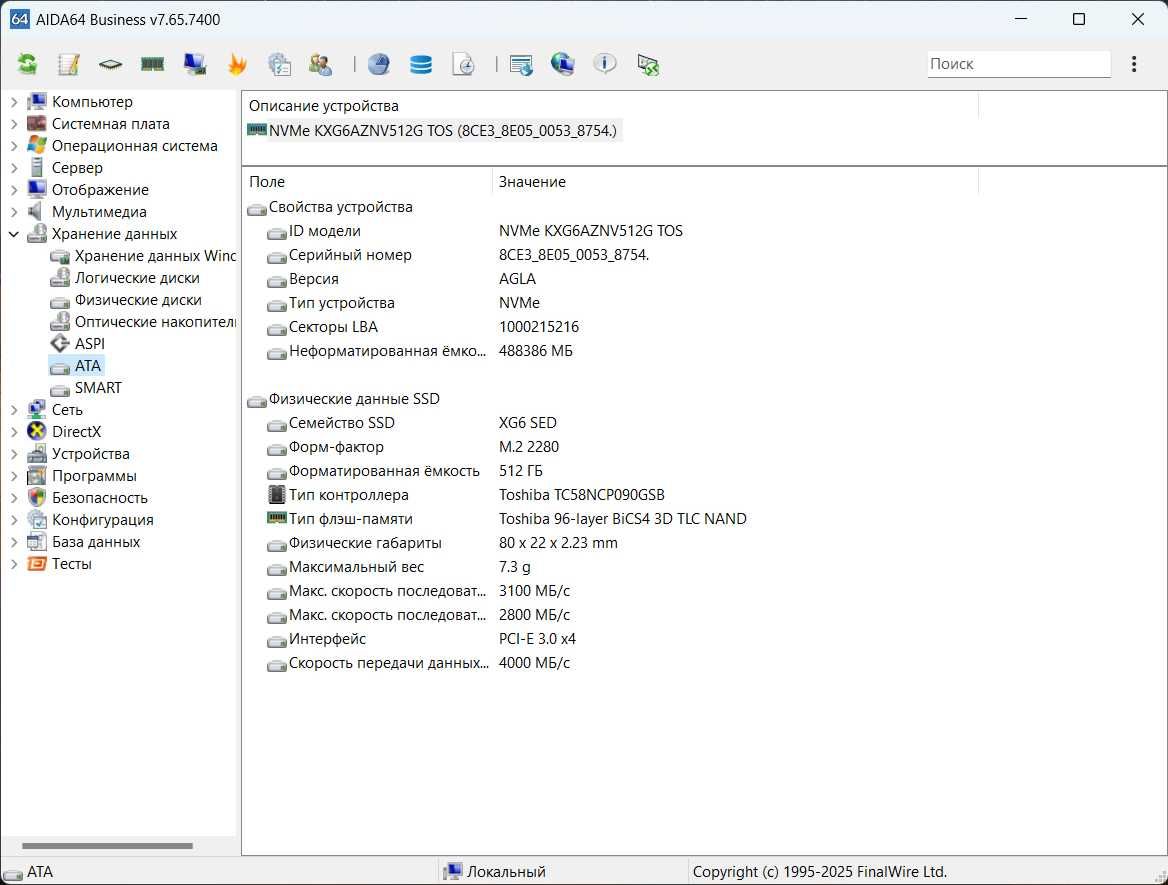This screenshot has width=1168, height=885.
Task: Expand the Программы tree node
Action: click(x=13, y=475)
